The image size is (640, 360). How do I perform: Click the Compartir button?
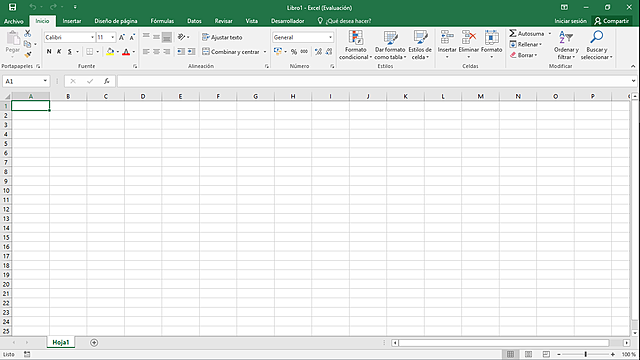pyautogui.click(x=611, y=21)
